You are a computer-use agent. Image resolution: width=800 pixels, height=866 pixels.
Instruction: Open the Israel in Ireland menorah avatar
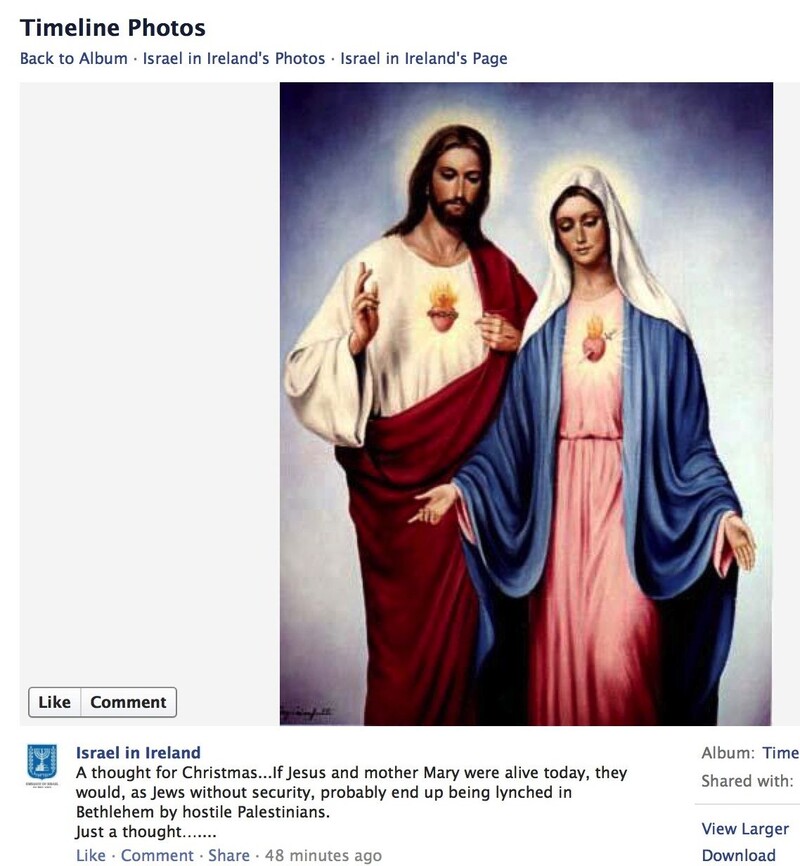(x=42, y=764)
